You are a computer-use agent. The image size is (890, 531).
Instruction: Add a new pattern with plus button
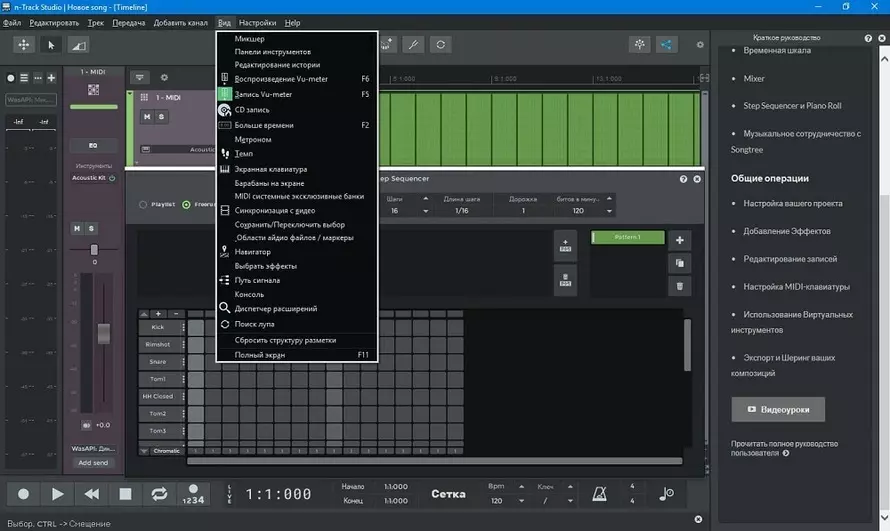679,241
